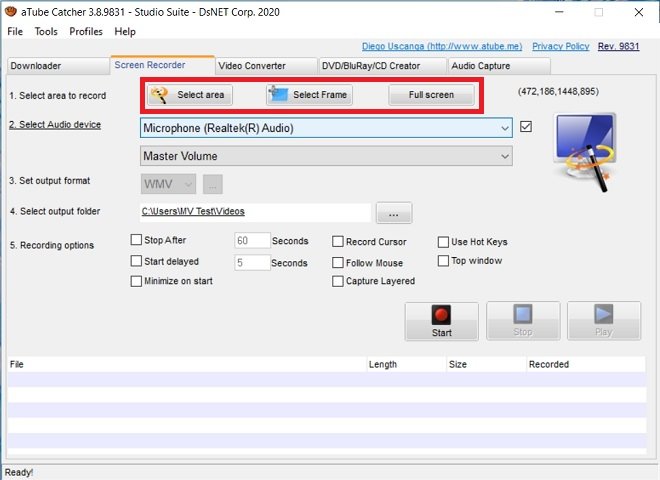Click the format settings button beside WMV

[x=213, y=184]
